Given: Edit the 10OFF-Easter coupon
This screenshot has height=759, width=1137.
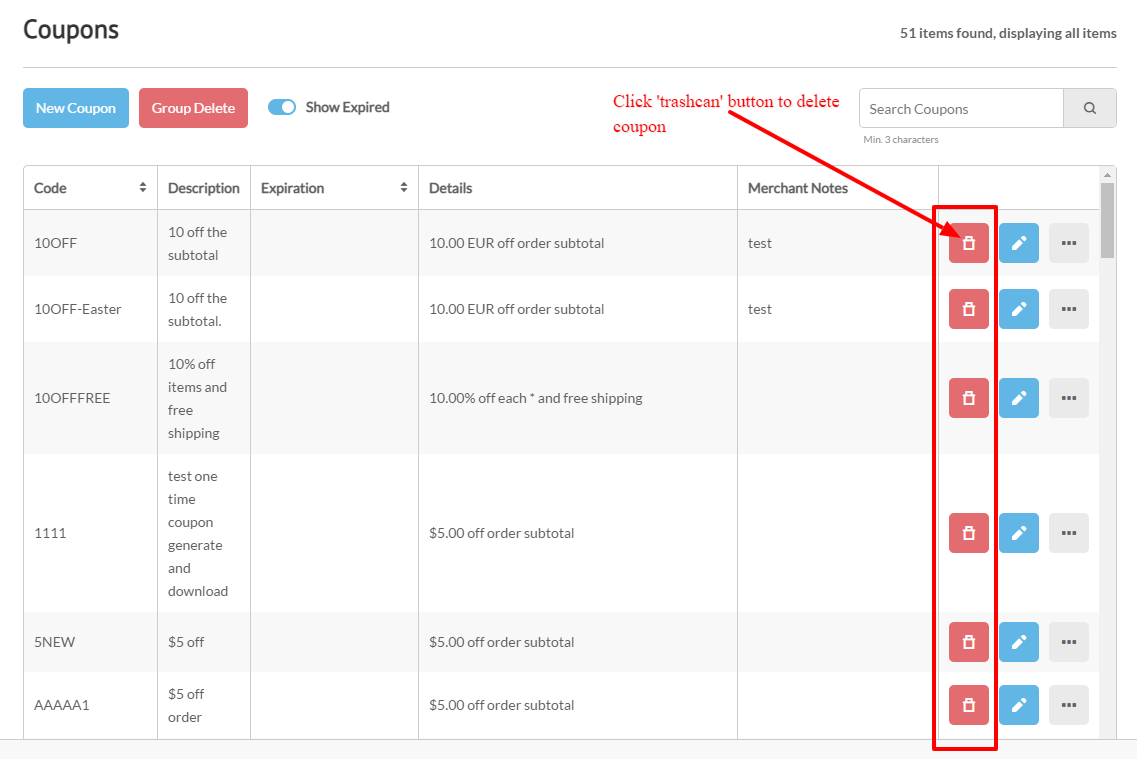Looking at the screenshot, I should click(x=1019, y=309).
